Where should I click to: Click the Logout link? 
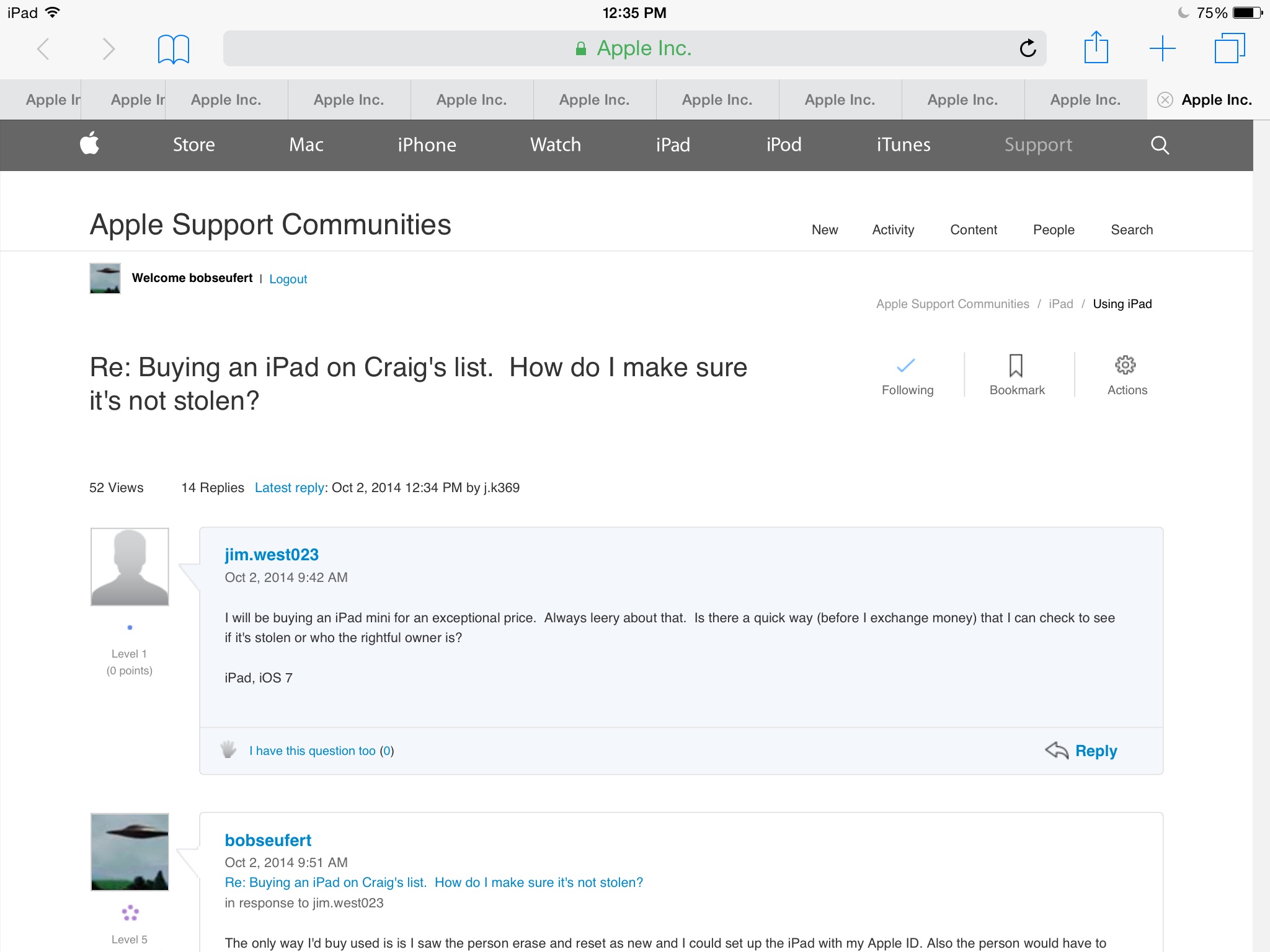tap(288, 279)
